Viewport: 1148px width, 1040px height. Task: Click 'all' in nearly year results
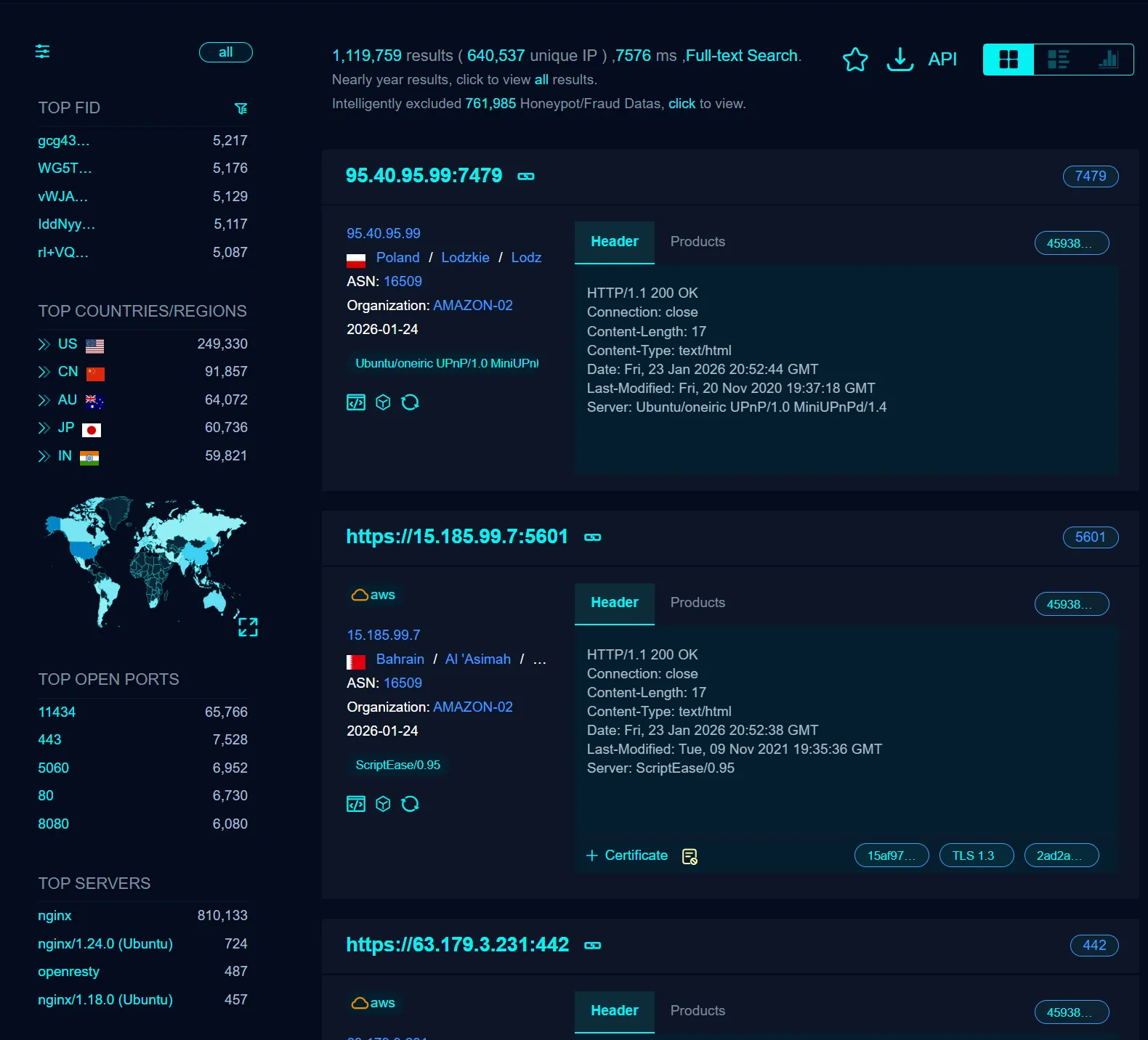coord(542,80)
